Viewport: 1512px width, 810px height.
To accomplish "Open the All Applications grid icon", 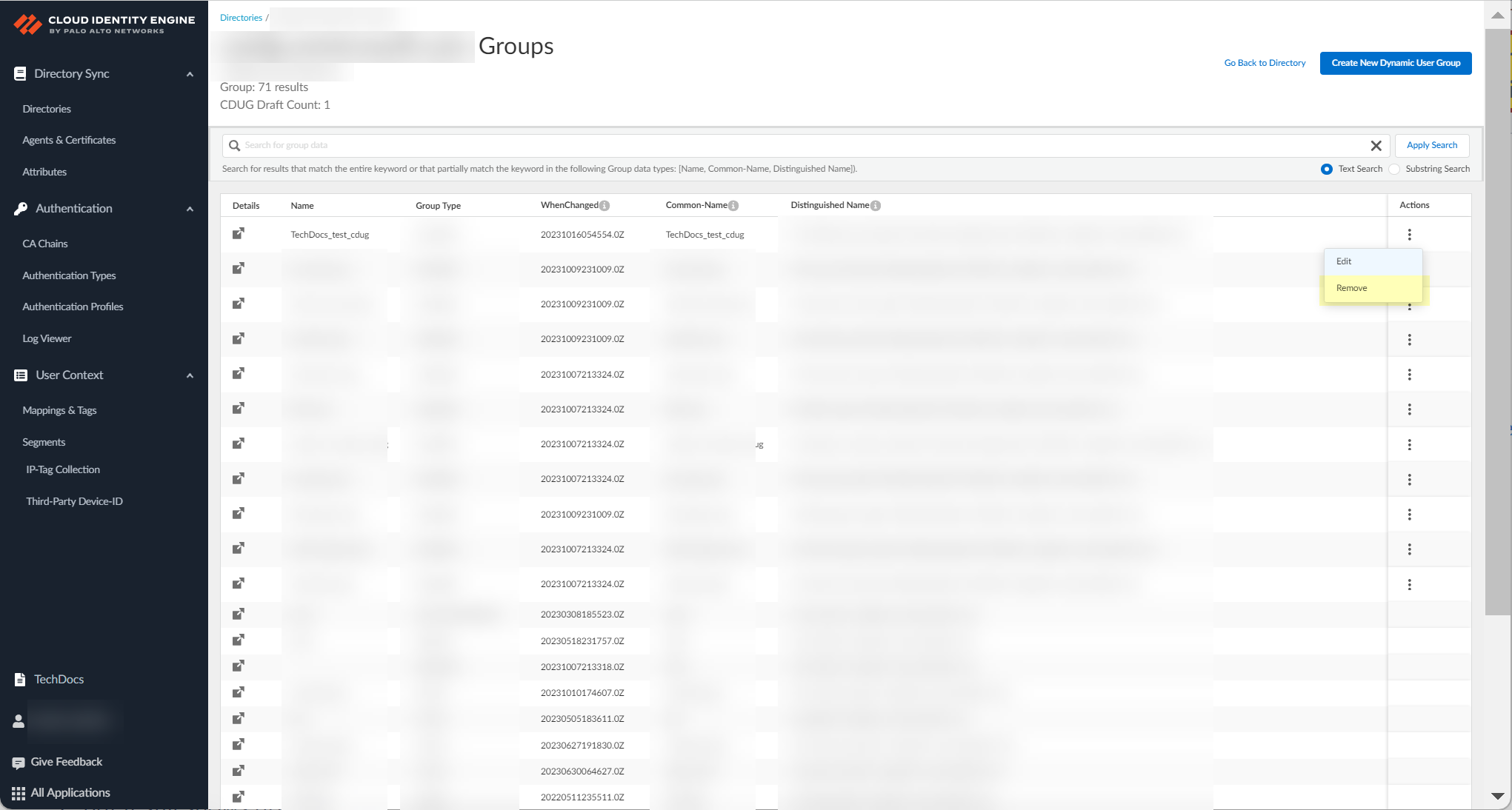I will click(x=19, y=793).
